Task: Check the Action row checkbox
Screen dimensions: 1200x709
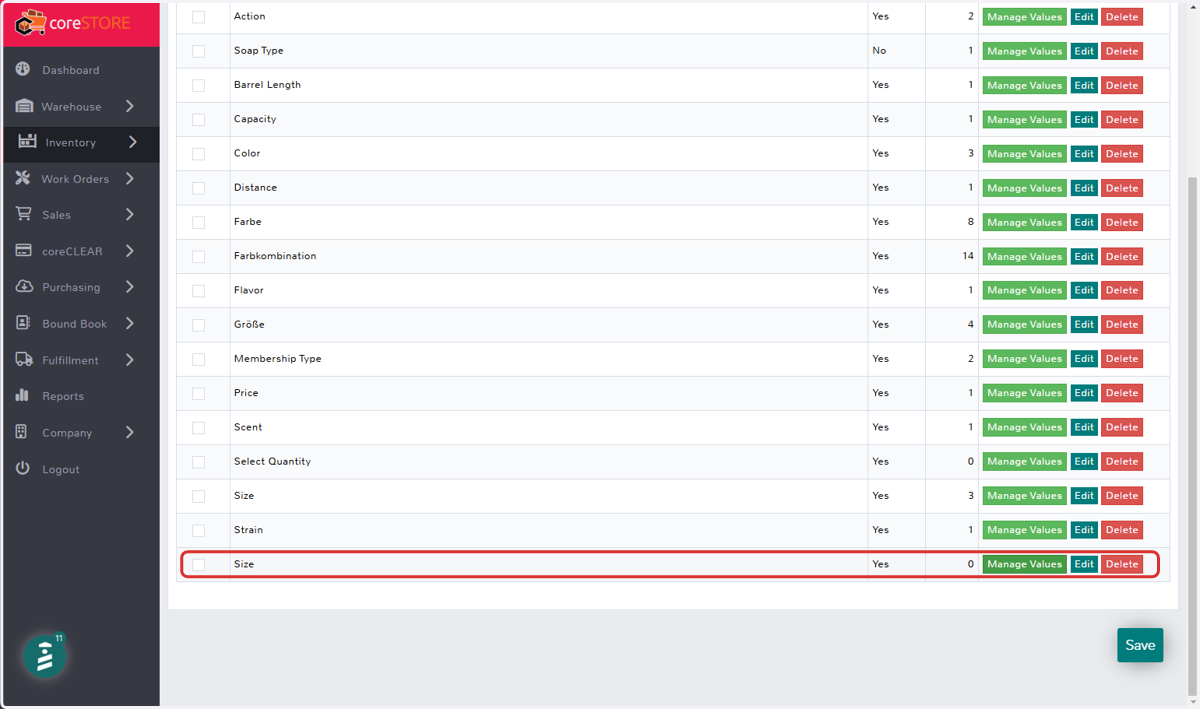Action: pos(198,17)
